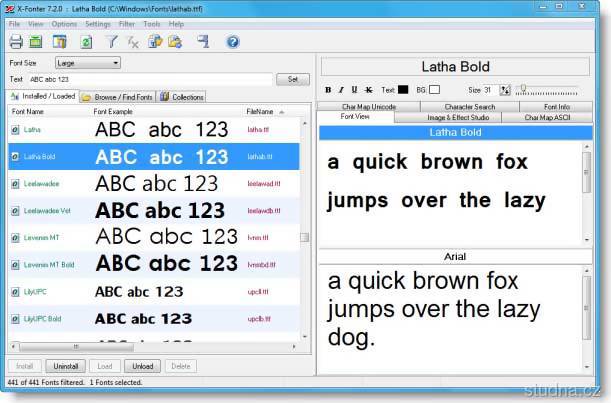Click the Uninstall button
The width and height of the screenshot is (611, 403).
pos(65,366)
